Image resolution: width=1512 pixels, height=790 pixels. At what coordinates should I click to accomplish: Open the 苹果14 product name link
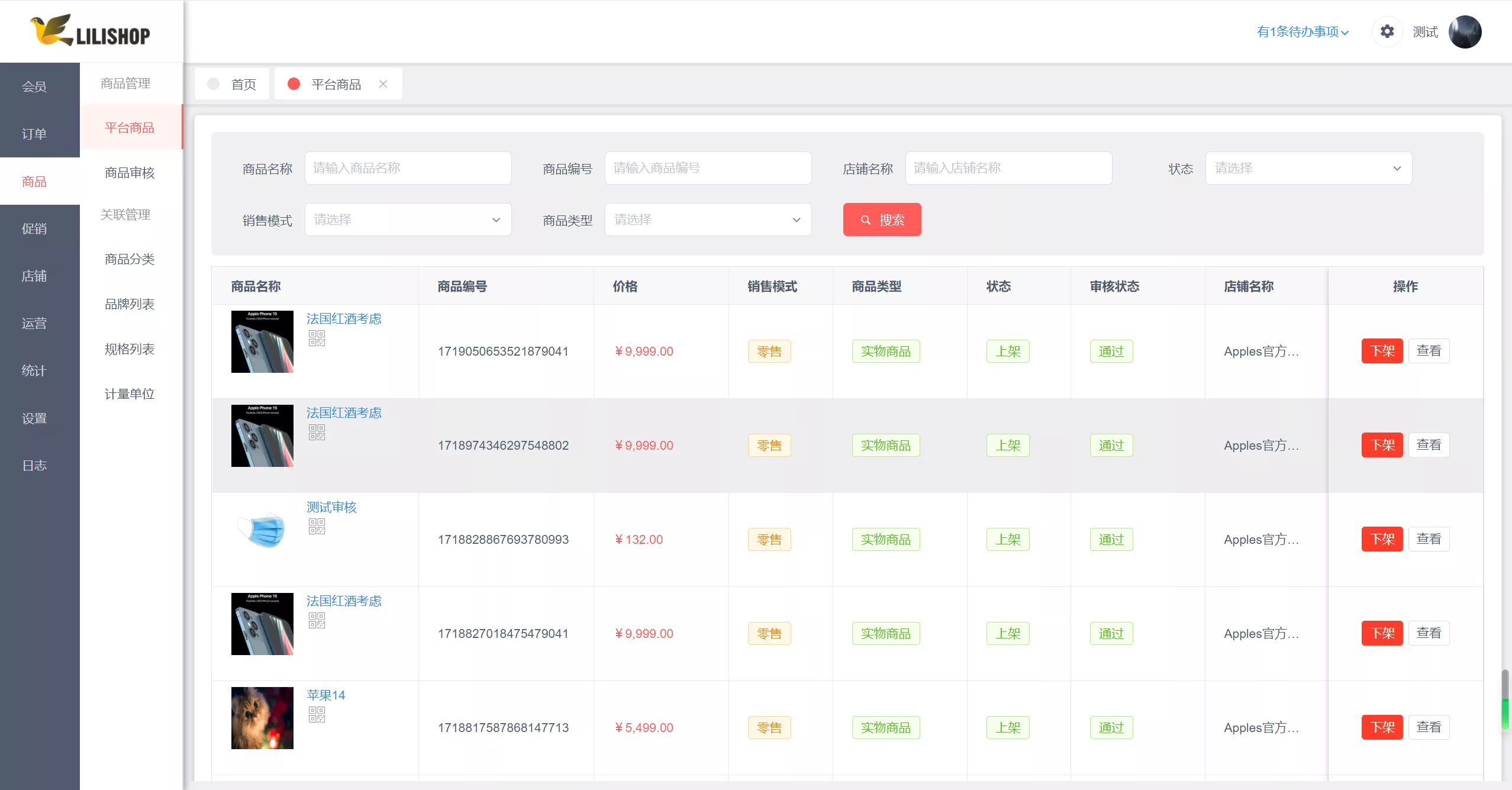325,695
